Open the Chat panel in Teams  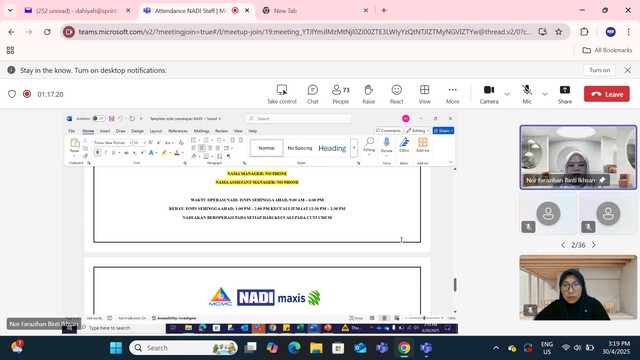[313, 94]
